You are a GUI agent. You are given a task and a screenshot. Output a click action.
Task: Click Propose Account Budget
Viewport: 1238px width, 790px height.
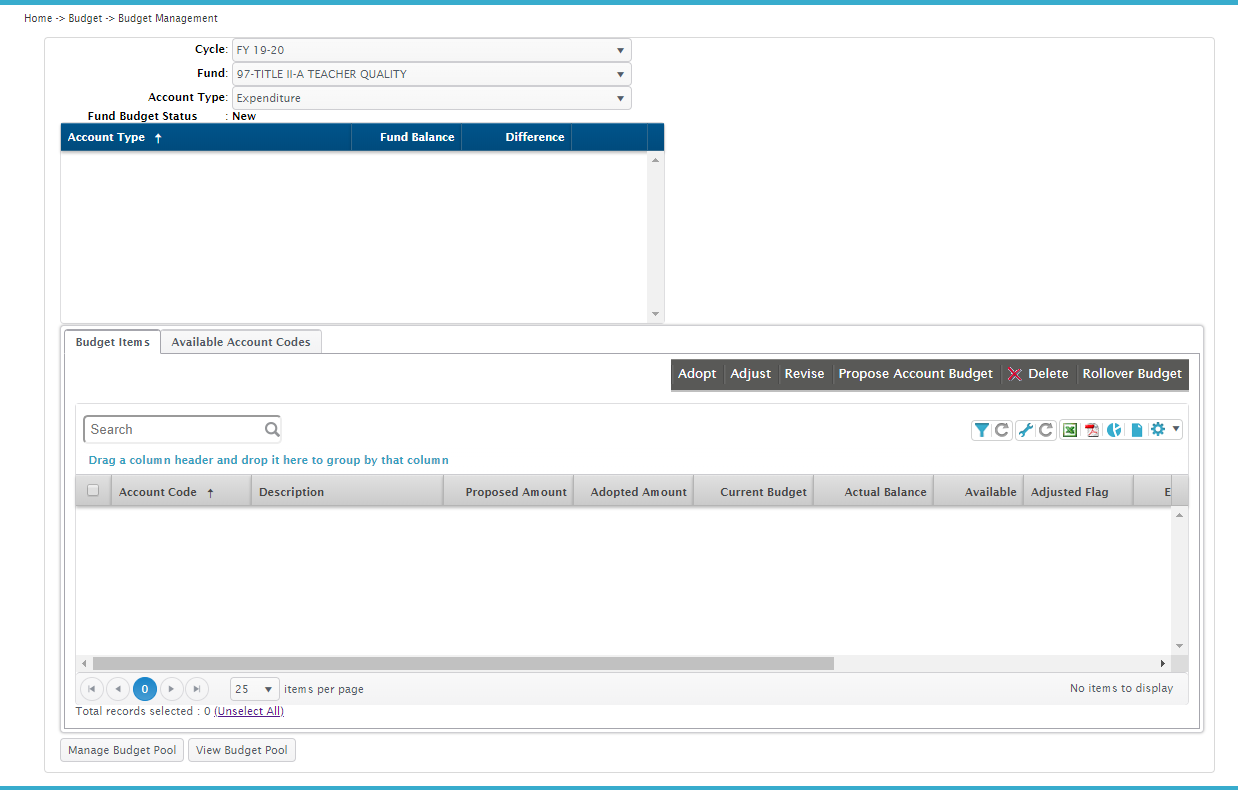tap(916, 374)
